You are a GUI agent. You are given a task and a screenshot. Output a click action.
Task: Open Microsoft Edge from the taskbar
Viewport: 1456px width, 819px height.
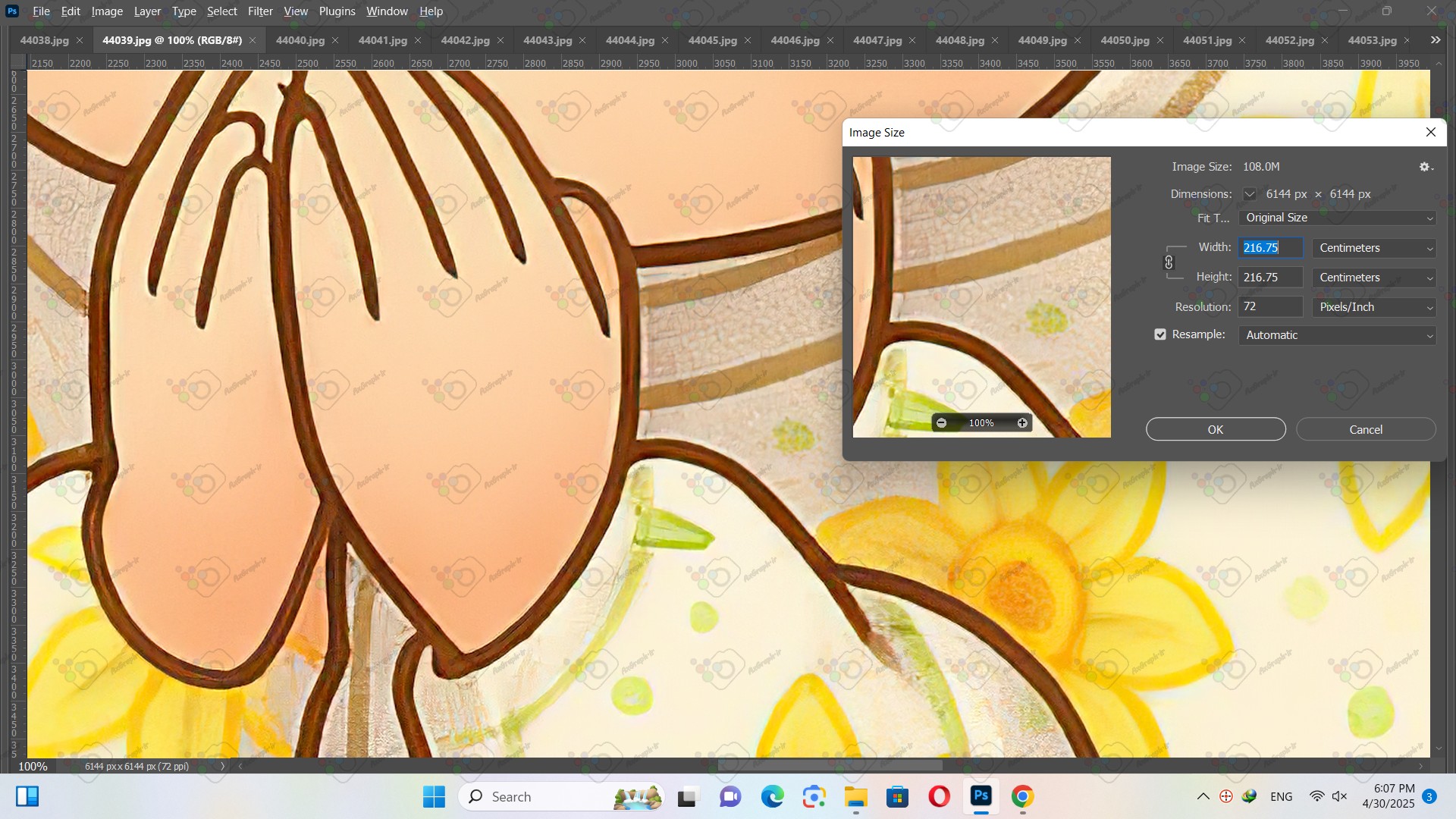[773, 797]
